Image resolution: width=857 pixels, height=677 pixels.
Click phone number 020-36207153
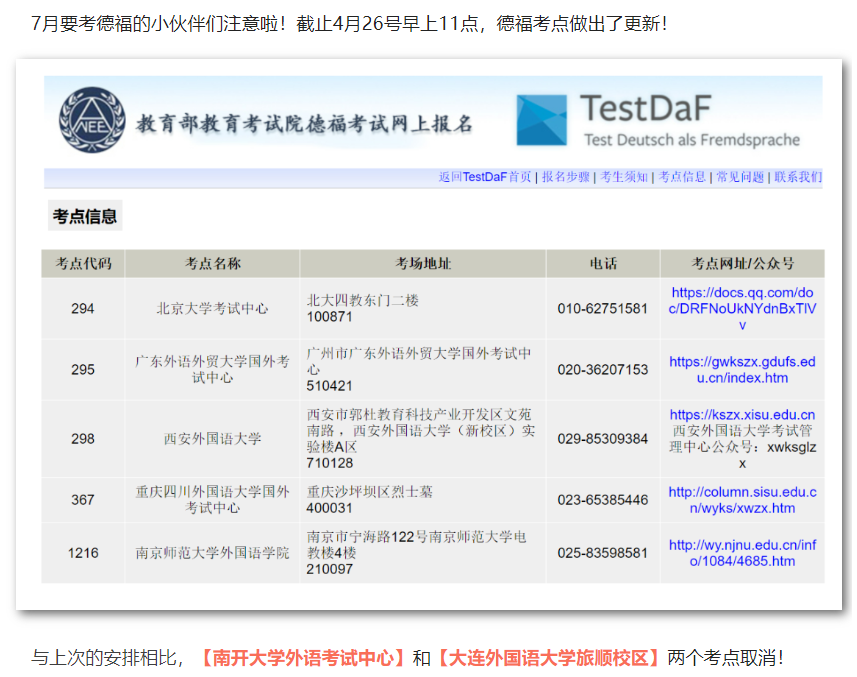pos(603,370)
